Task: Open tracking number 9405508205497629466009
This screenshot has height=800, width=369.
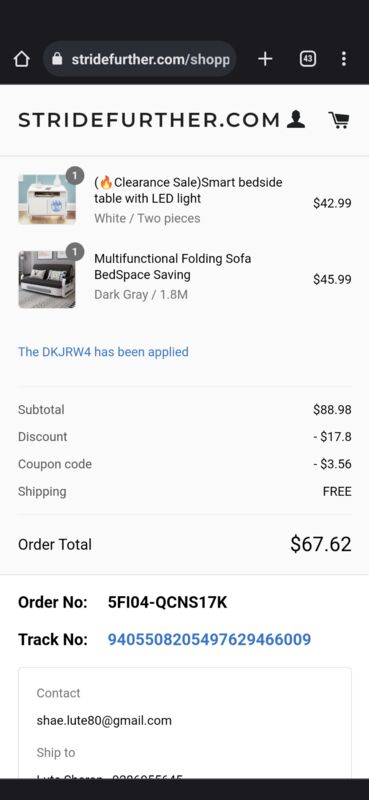Action: [209, 639]
